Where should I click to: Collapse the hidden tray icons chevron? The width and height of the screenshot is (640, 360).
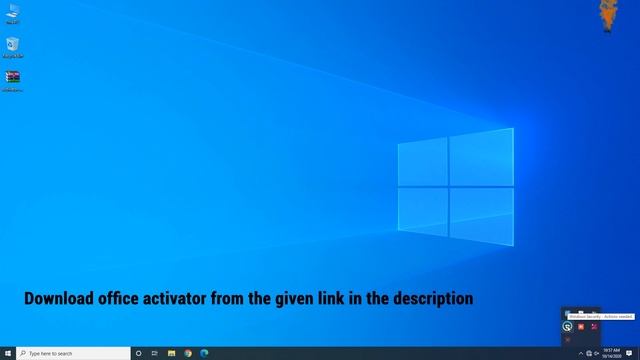pyautogui.click(x=581, y=353)
